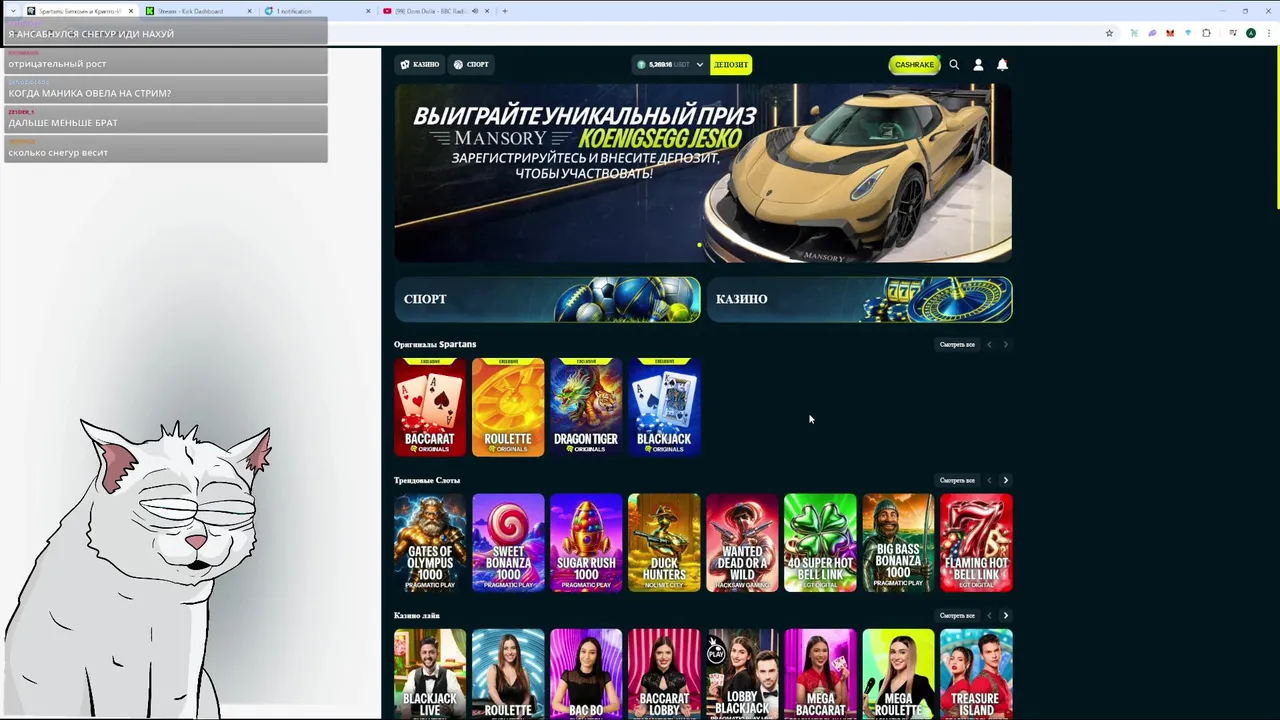
Task: Open the blue diamond extension icon
Action: point(1188,33)
